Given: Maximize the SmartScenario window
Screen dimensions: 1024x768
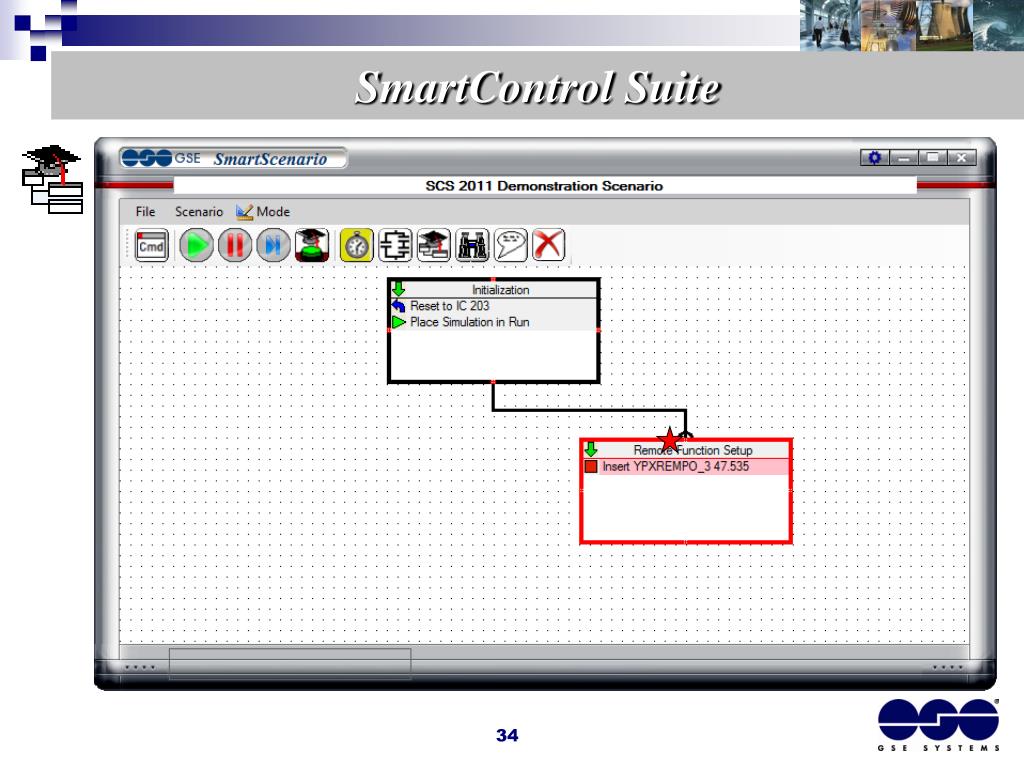Looking at the screenshot, I should click(933, 157).
